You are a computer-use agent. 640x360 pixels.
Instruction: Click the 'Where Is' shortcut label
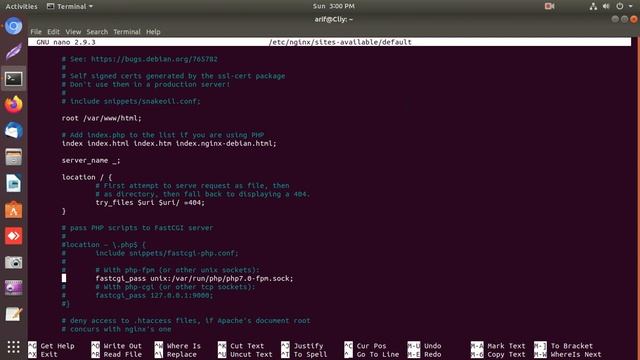coord(184,346)
